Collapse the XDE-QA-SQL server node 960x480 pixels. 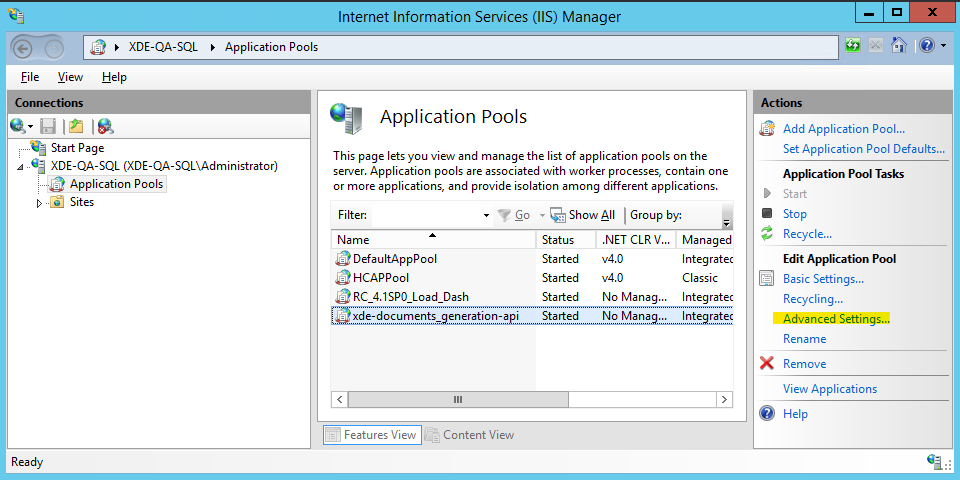[x=21, y=167]
